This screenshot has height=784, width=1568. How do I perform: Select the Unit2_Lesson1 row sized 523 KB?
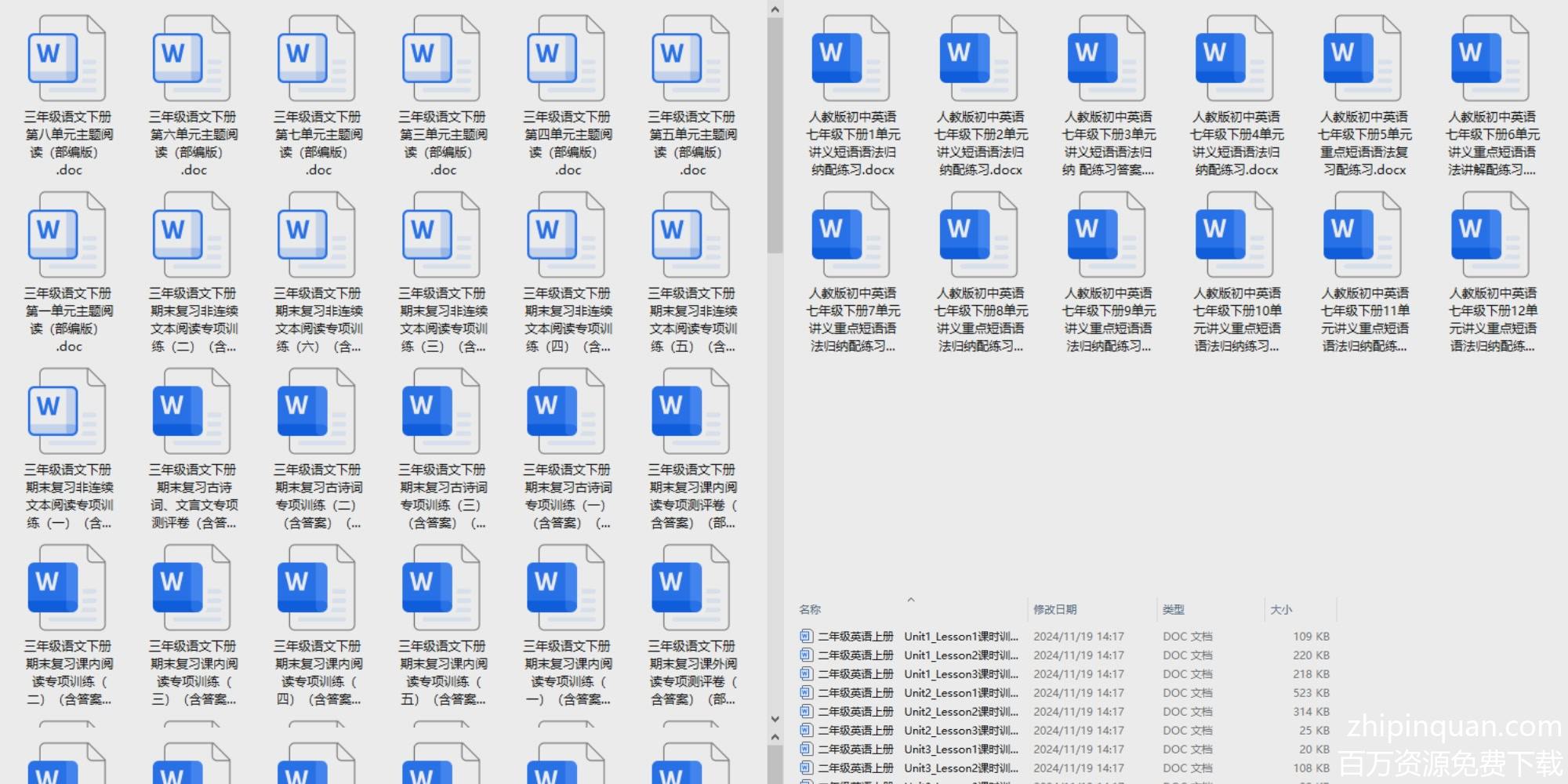pyautogui.click(x=960, y=693)
